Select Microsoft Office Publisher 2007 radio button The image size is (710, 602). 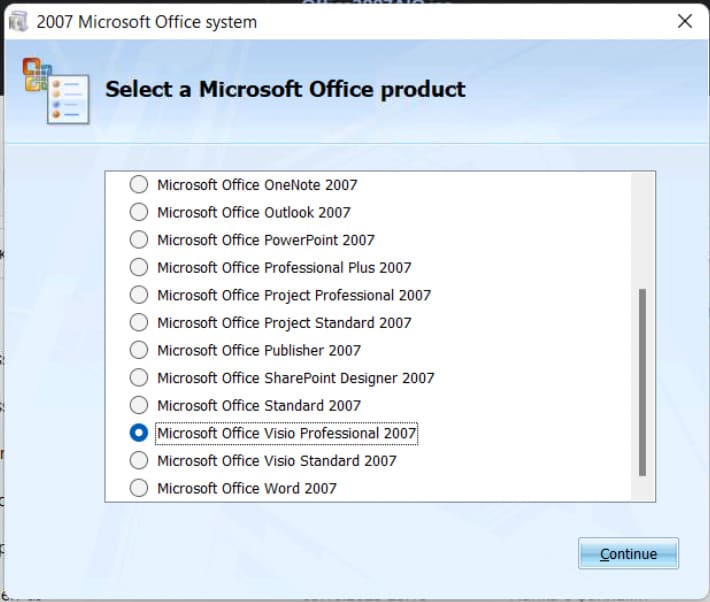click(139, 350)
